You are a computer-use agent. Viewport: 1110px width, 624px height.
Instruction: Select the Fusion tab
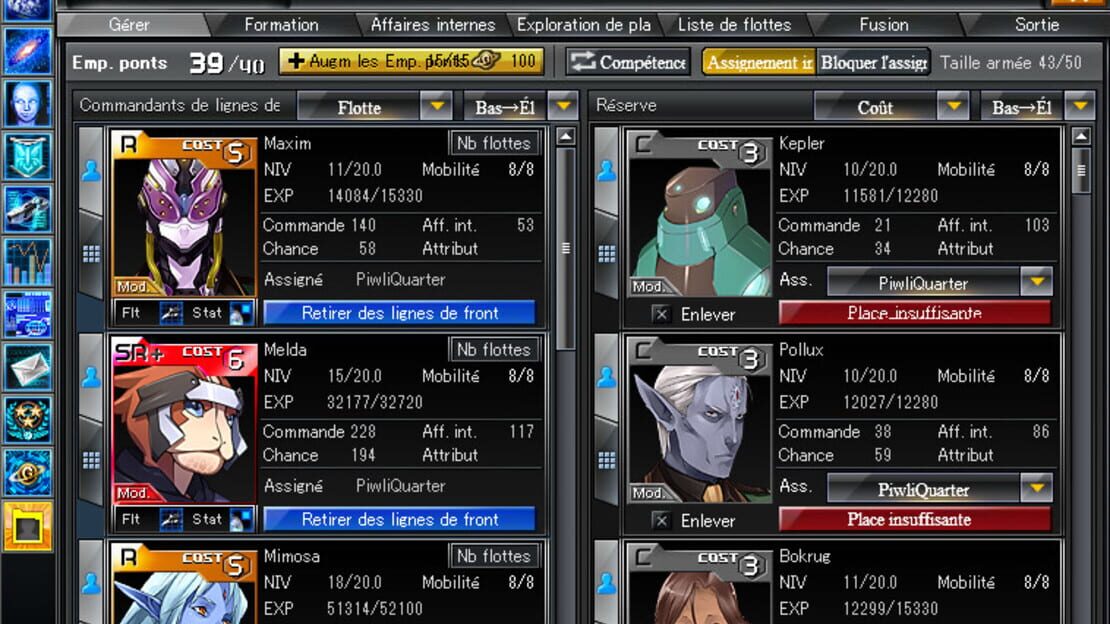[x=884, y=25]
